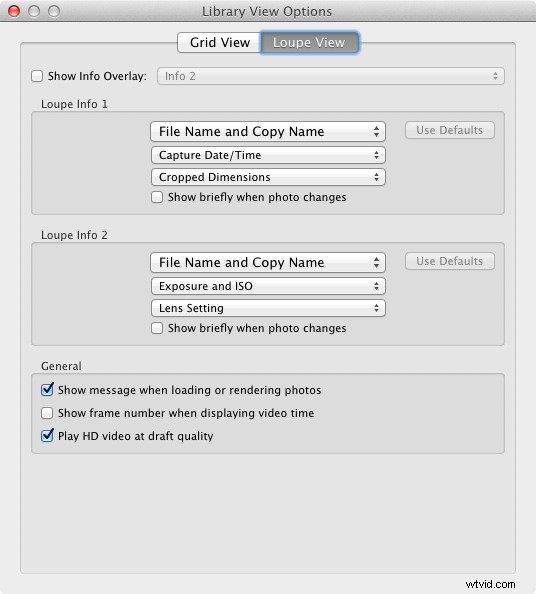Click Use Defaults for Loupe Info 2
Image resolution: width=536 pixels, height=594 pixels.
point(450,261)
